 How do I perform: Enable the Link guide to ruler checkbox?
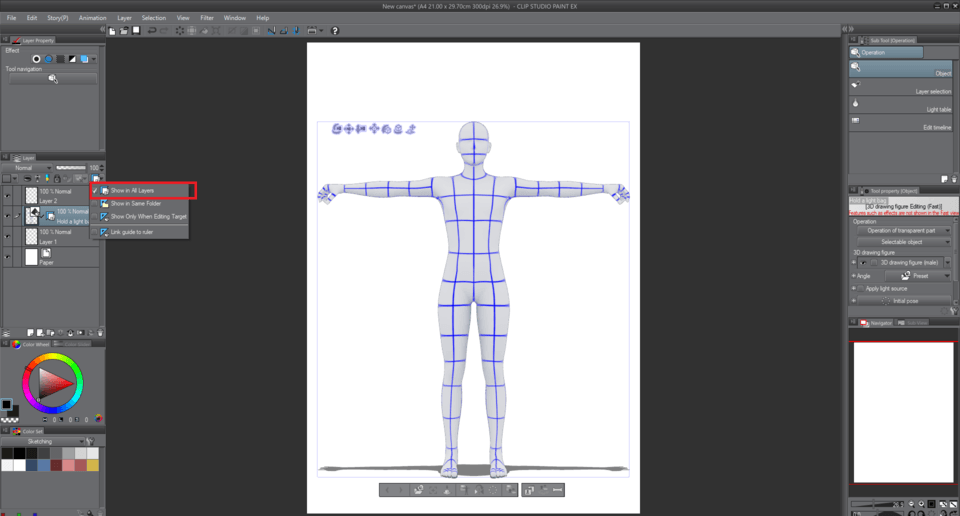click(x=95, y=232)
